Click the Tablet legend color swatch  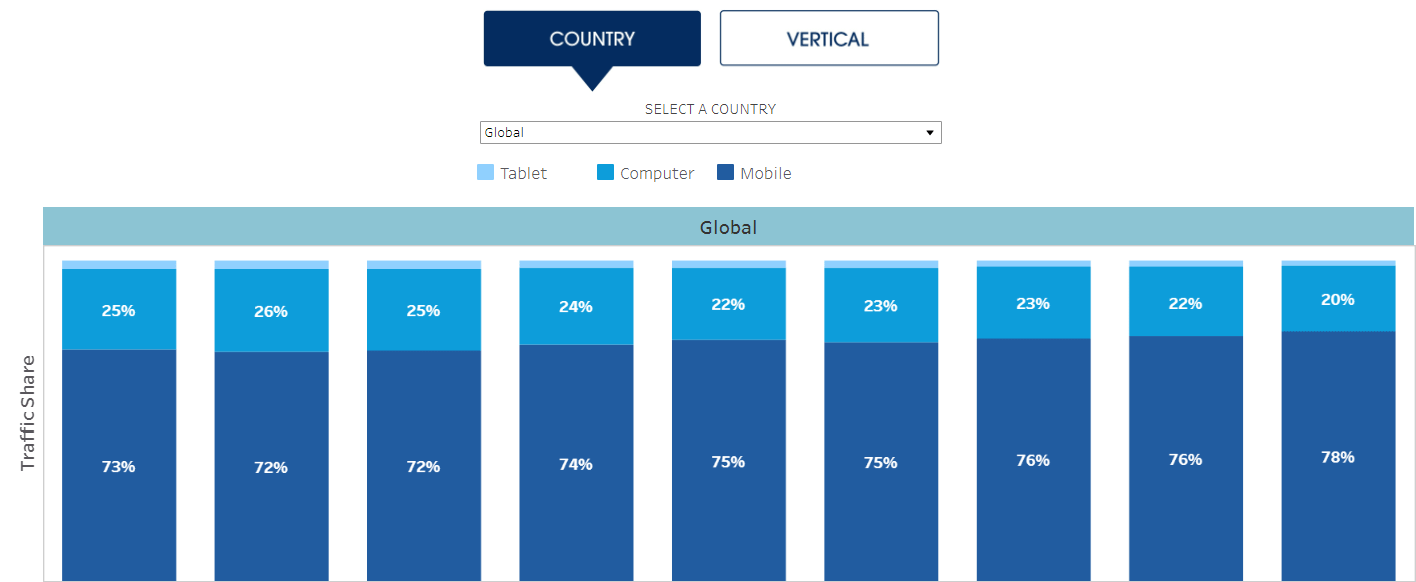pyautogui.click(x=484, y=172)
